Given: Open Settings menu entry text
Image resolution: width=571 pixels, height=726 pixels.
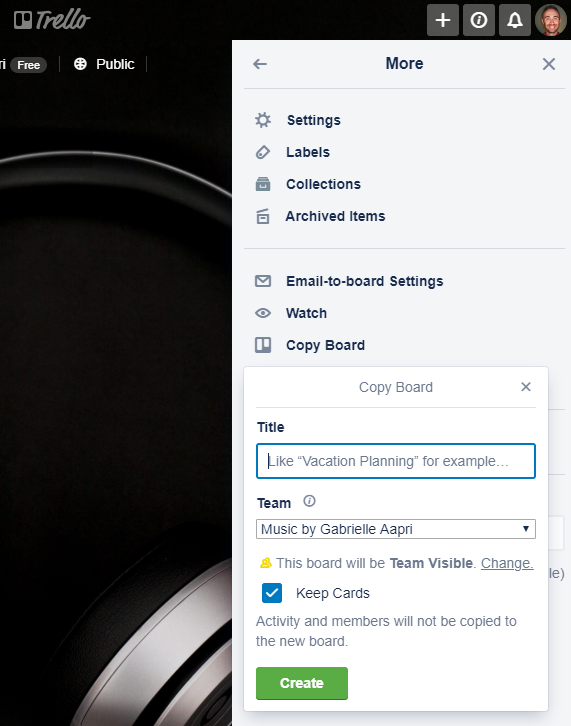Looking at the screenshot, I should click(x=314, y=120).
